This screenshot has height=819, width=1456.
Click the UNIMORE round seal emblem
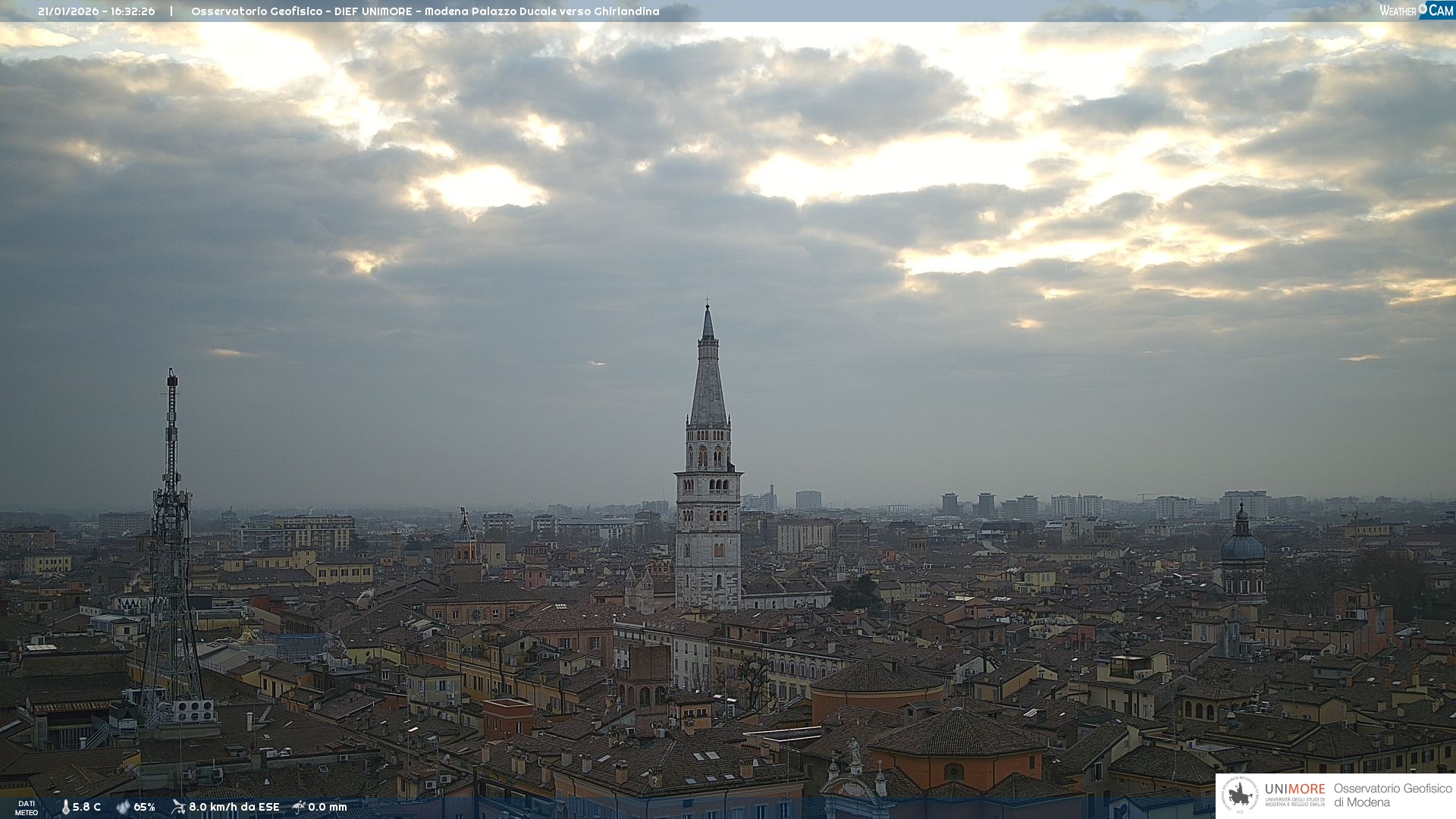1240,795
